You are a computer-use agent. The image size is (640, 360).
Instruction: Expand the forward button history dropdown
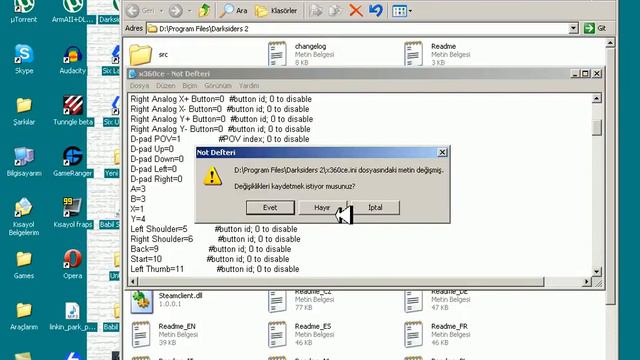click(189, 11)
